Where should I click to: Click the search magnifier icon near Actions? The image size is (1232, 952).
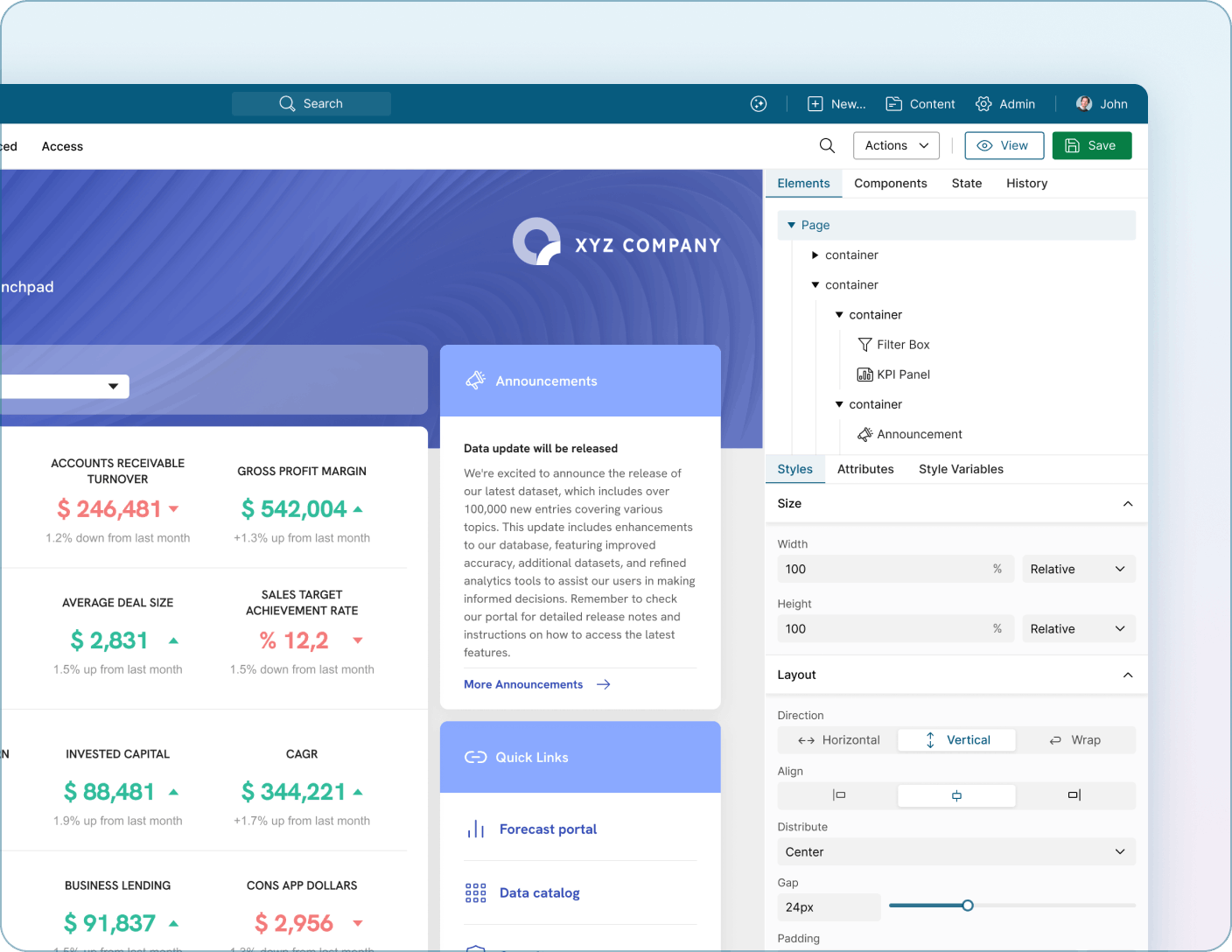826,145
